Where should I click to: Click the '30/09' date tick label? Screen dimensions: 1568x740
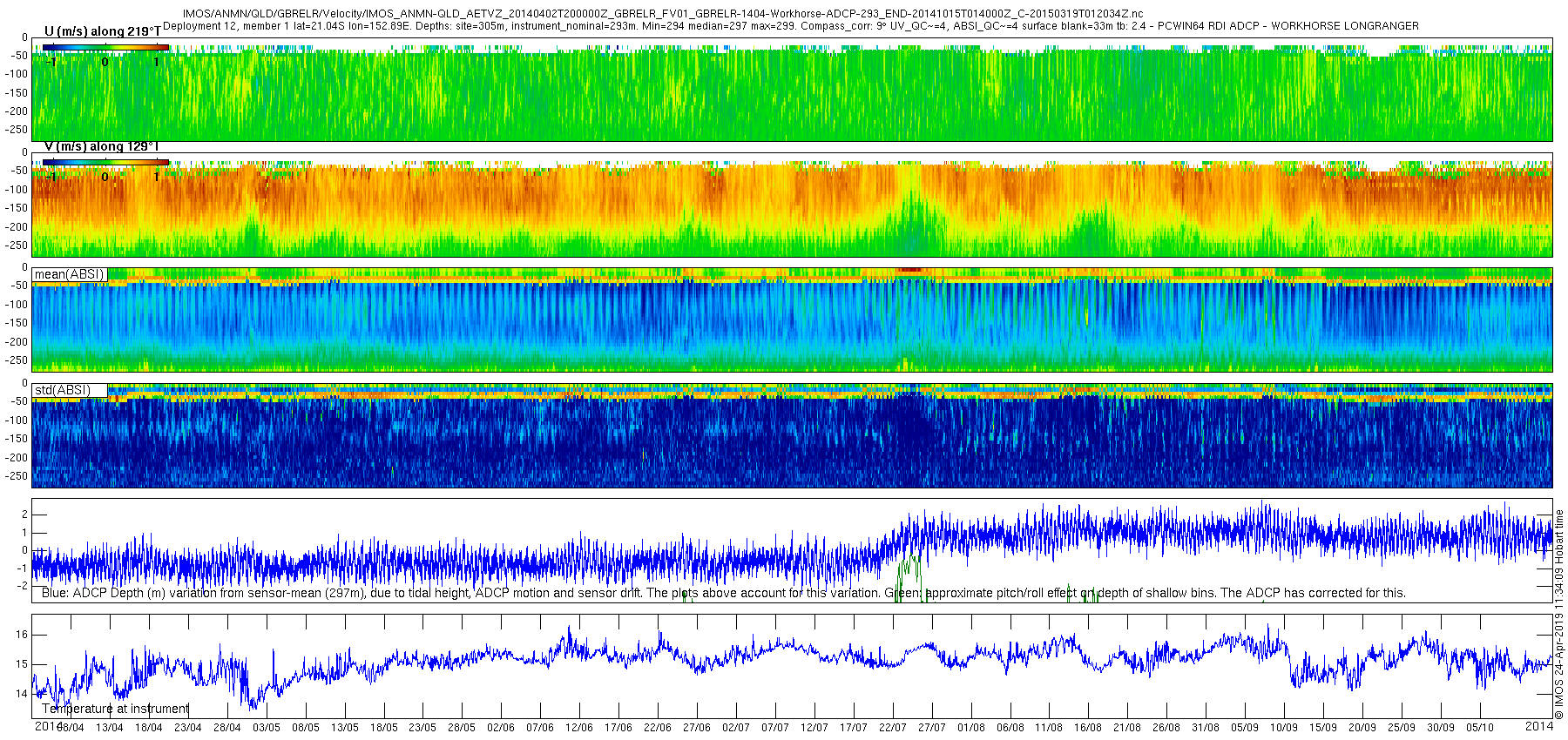(1440, 728)
